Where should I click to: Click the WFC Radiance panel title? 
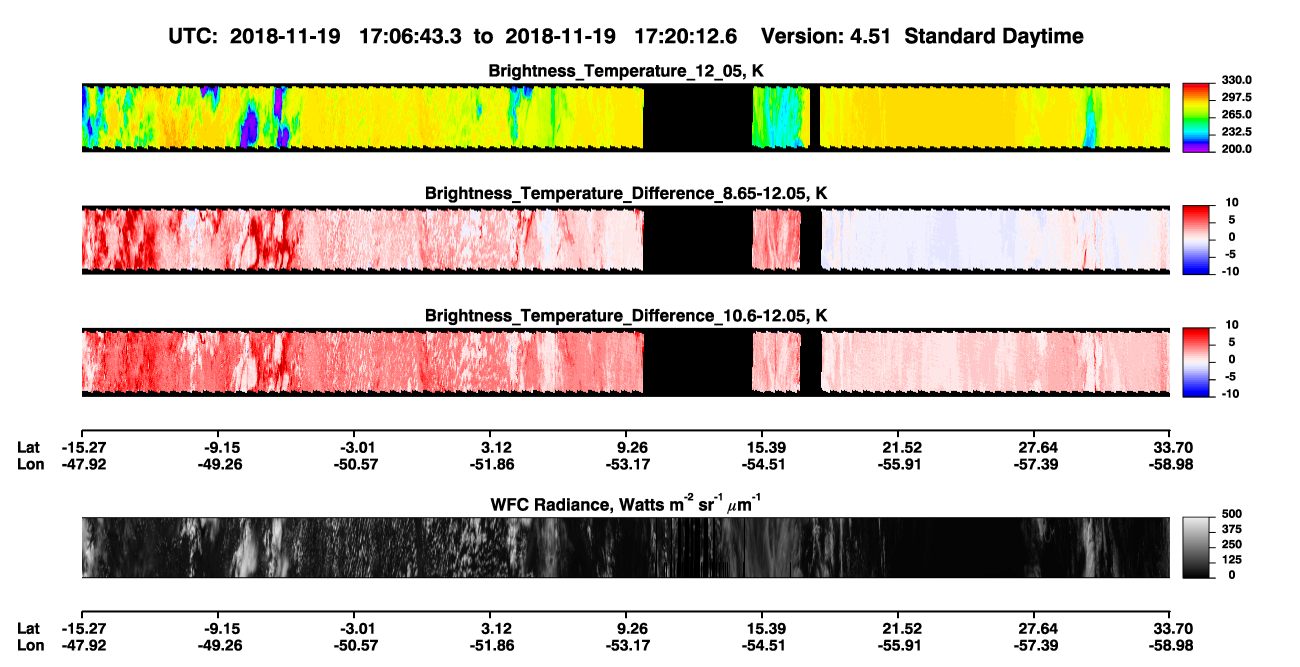(626, 502)
